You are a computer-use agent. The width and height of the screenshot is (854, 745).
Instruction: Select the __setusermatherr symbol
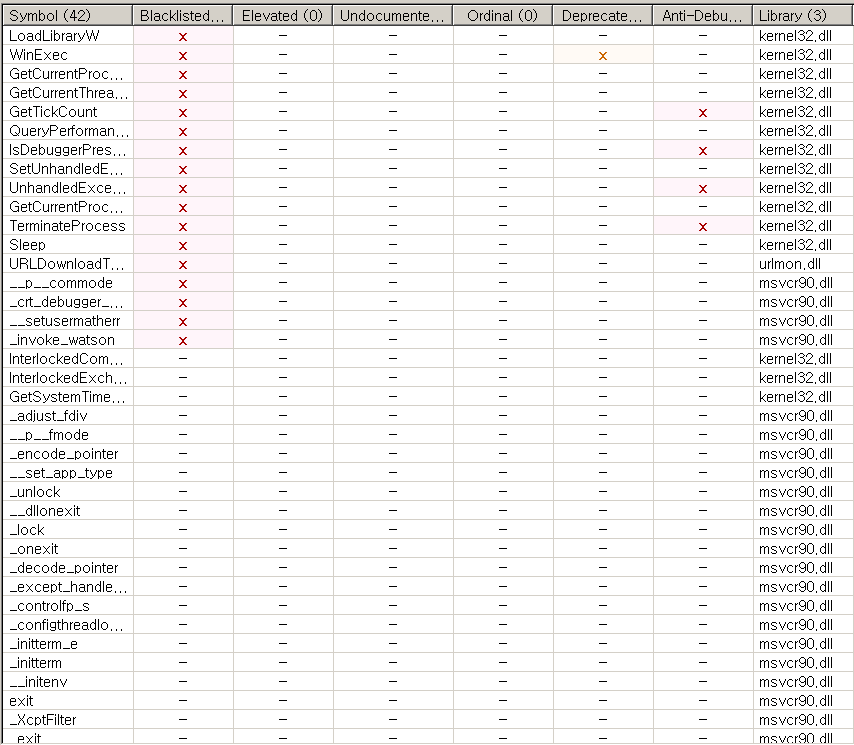pyautogui.click(x=64, y=321)
